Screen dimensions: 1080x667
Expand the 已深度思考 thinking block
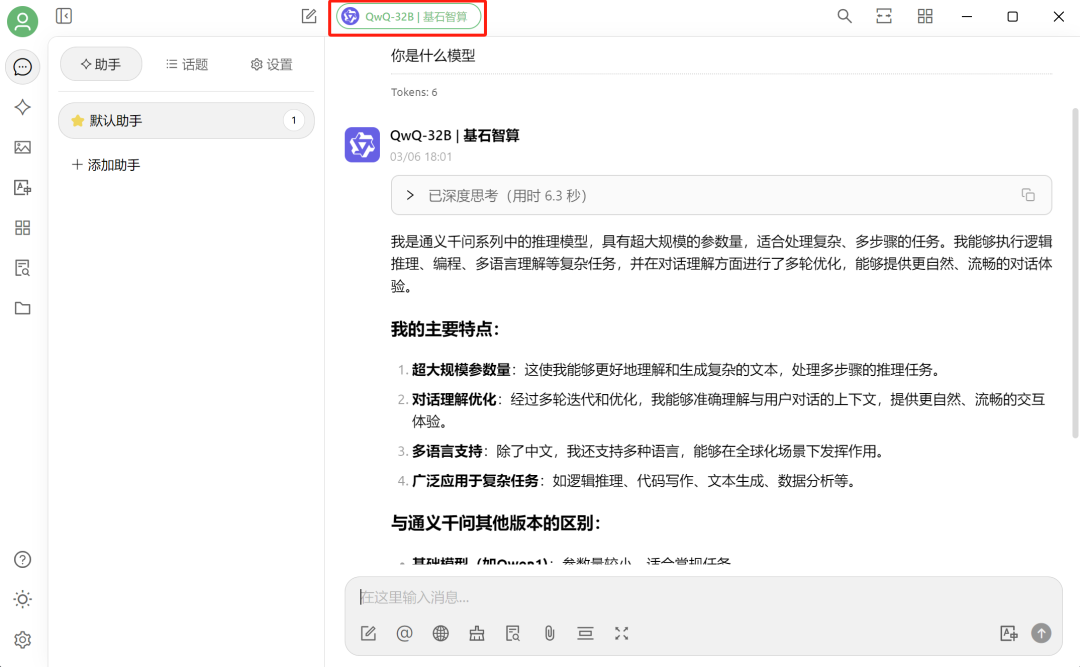click(x=721, y=196)
